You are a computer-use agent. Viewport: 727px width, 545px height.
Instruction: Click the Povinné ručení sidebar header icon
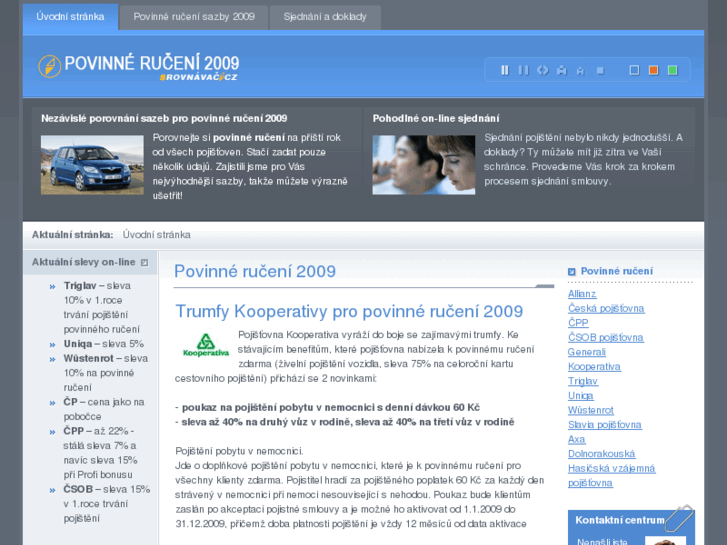(572, 271)
